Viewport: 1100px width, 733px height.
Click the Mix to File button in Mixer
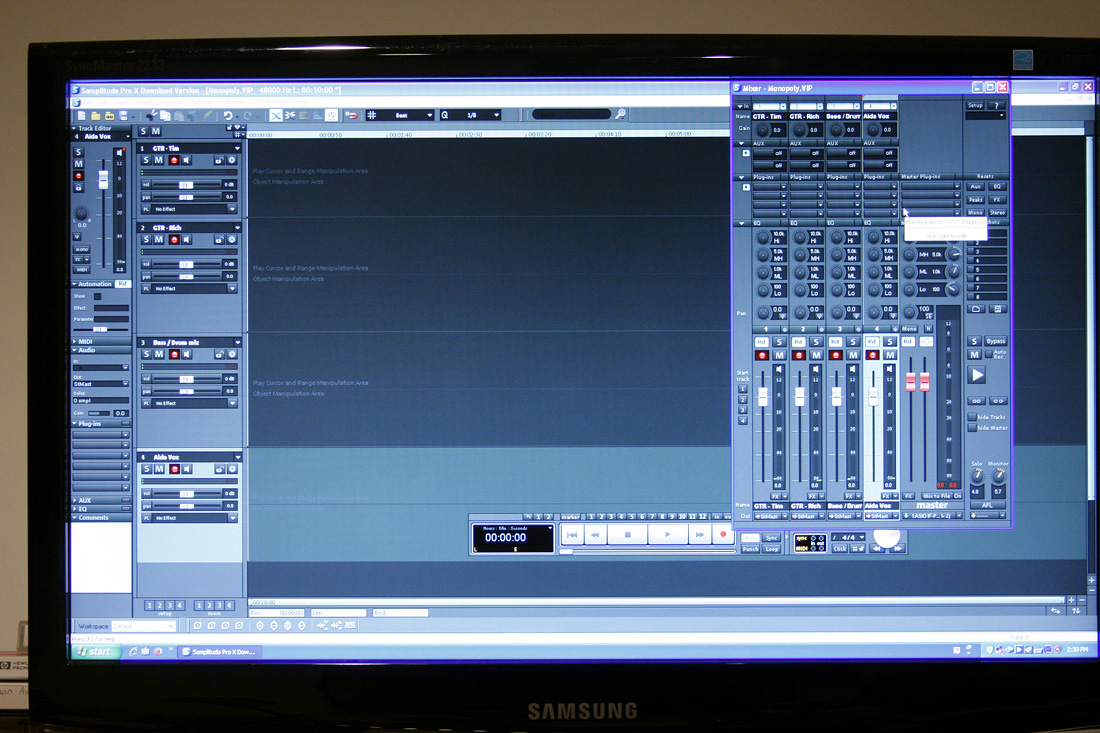[x=937, y=496]
